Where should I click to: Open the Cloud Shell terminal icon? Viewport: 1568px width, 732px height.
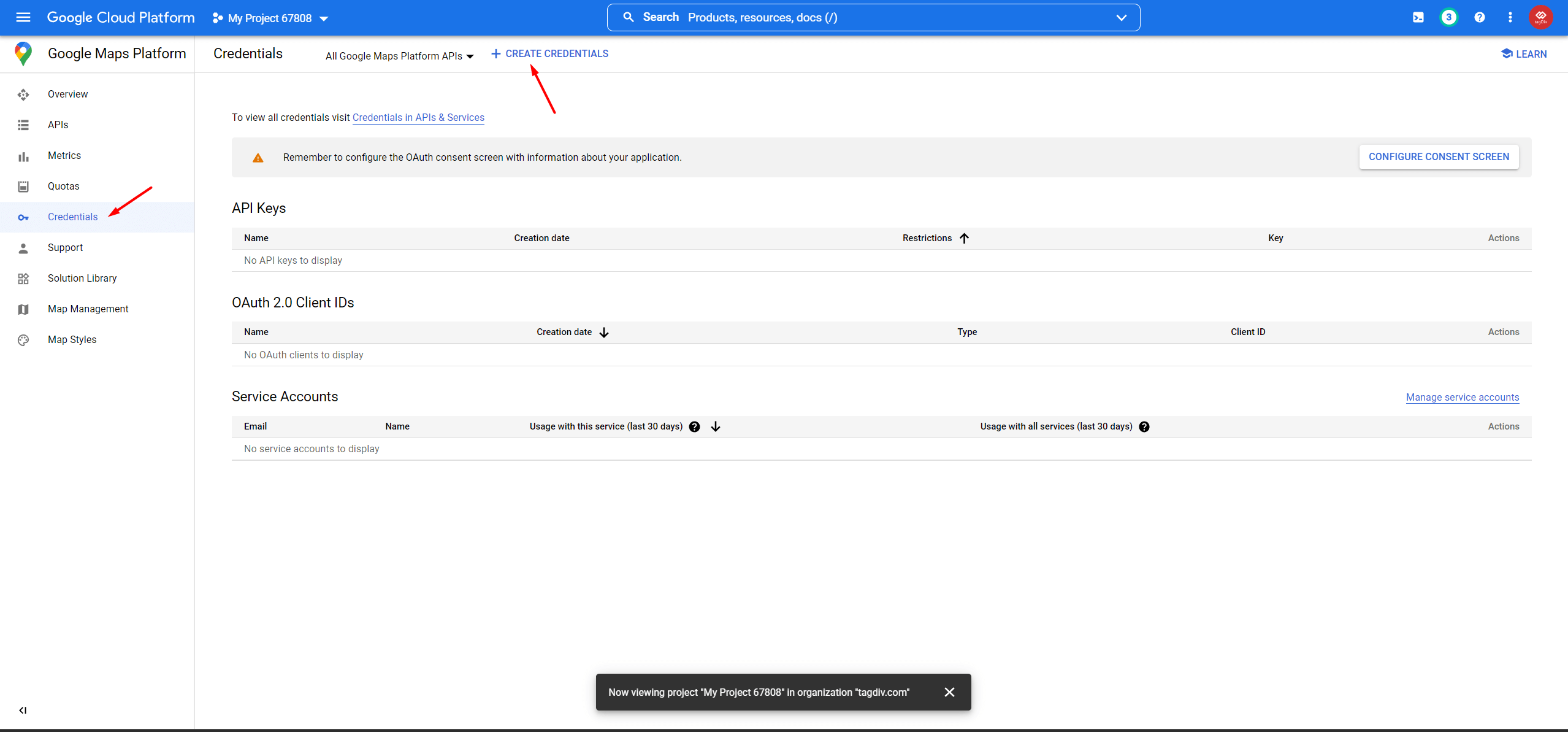coord(1418,17)
